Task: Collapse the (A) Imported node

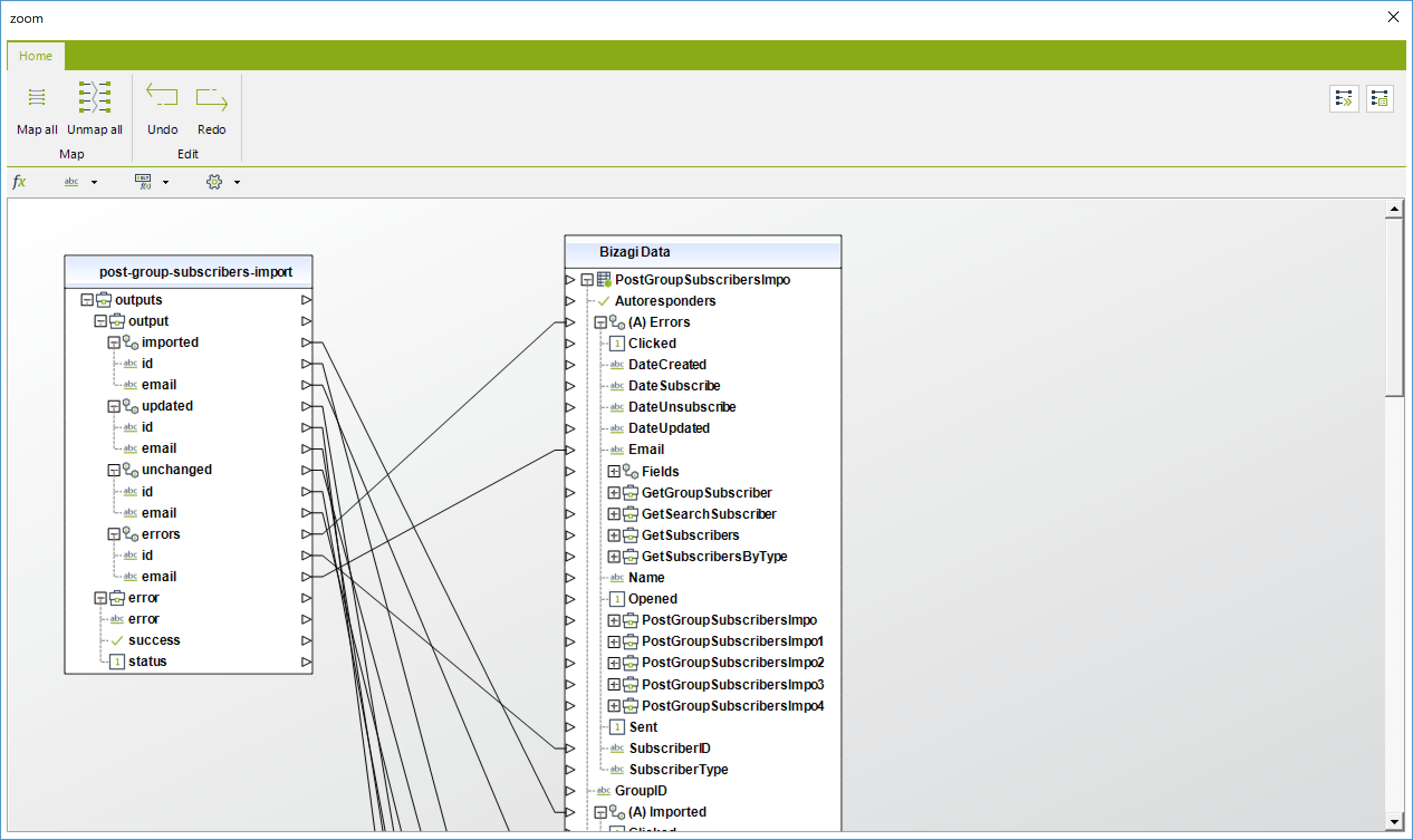Action: [600, 812]
